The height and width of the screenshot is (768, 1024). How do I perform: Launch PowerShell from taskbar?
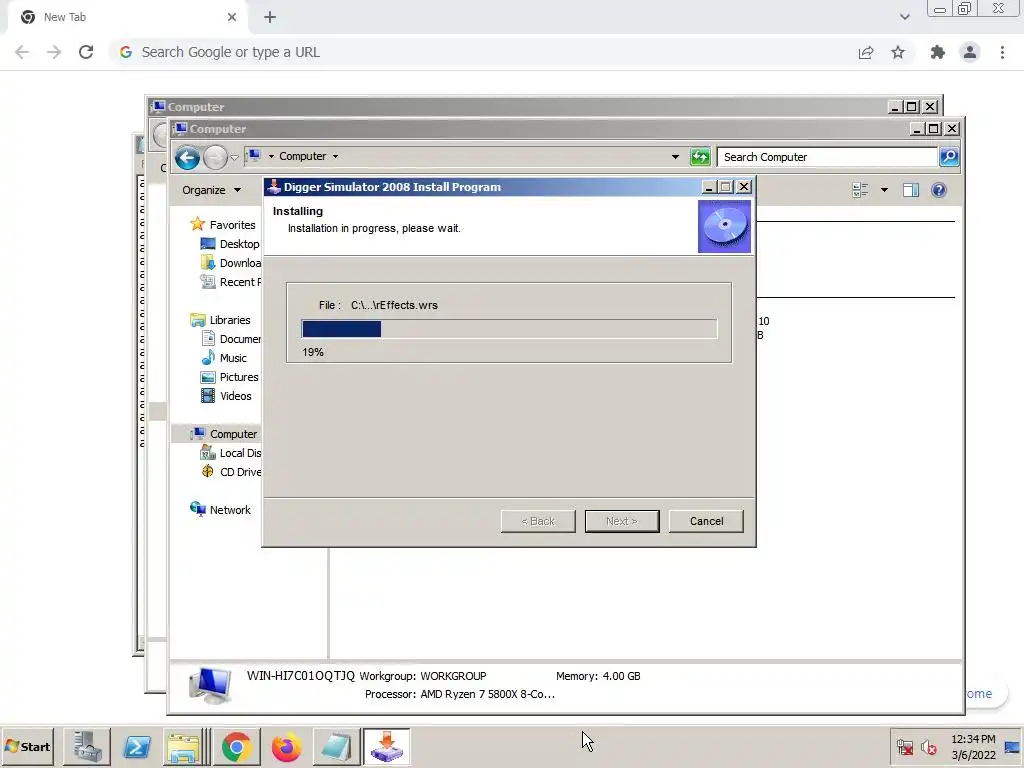pyautogui.click(x=136, y=746)
